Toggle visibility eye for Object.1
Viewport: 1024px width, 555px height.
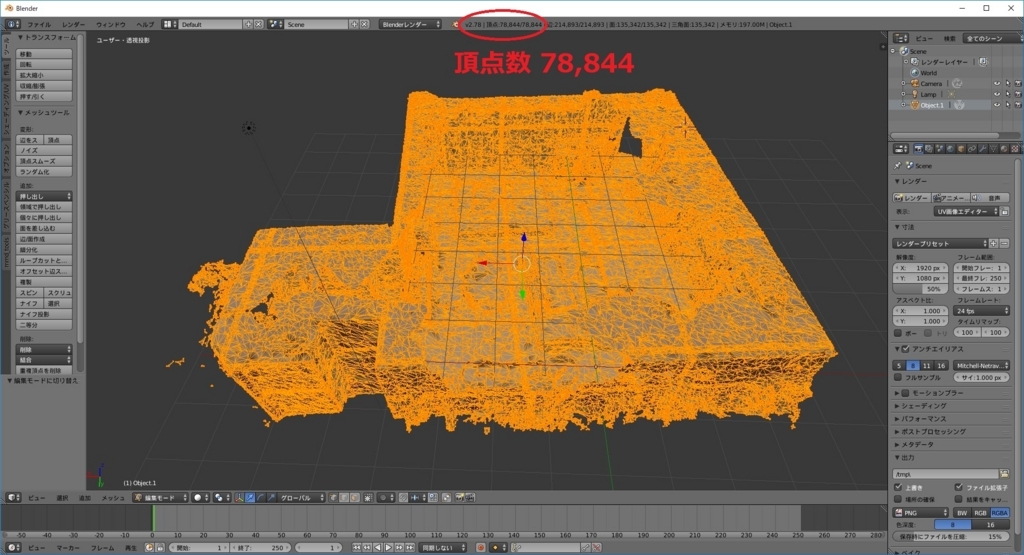point(997,104)
